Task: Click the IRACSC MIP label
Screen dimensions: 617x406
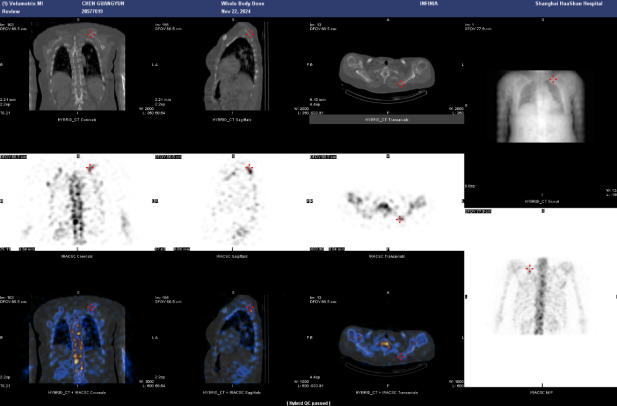Action: pyautogui.click(x=542, y=392)
